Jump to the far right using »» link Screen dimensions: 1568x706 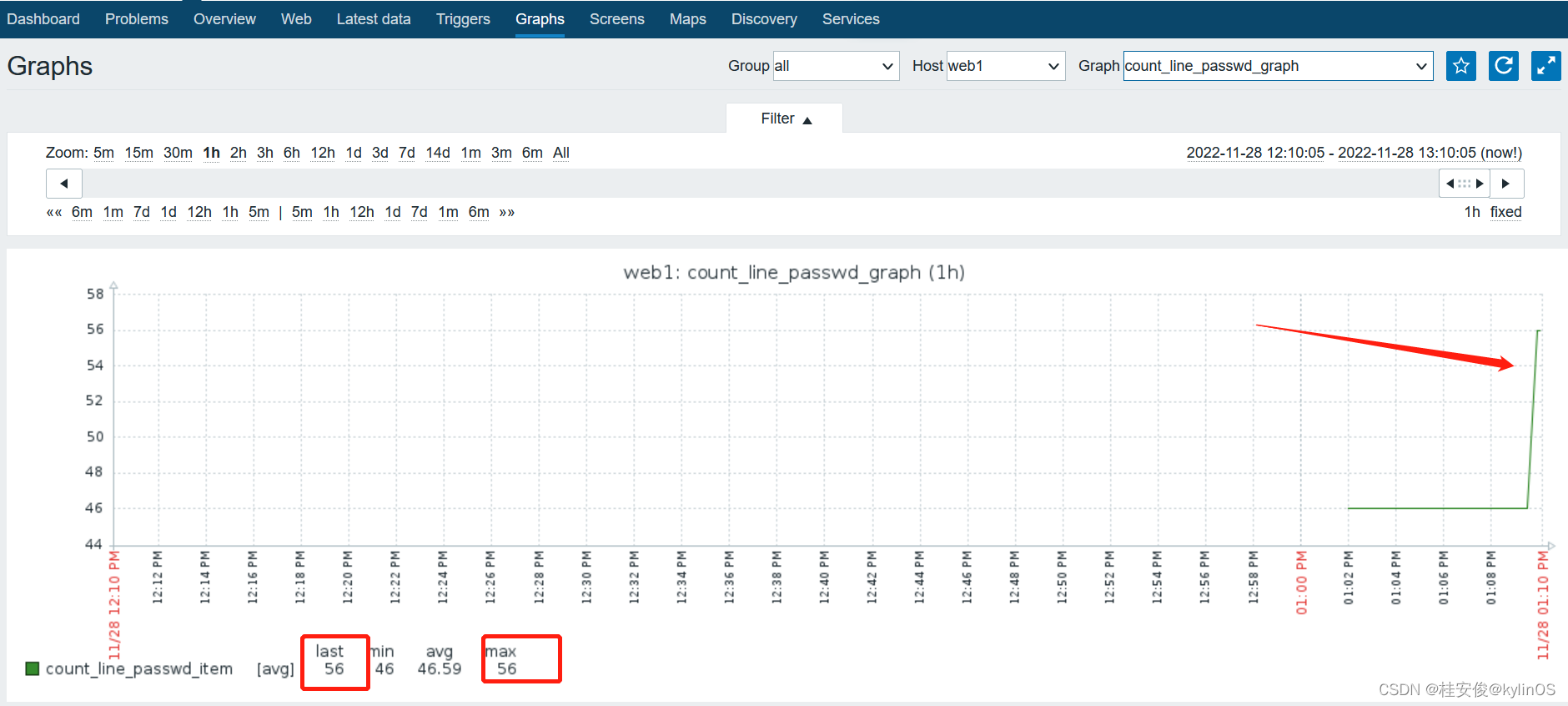point(506,212)
